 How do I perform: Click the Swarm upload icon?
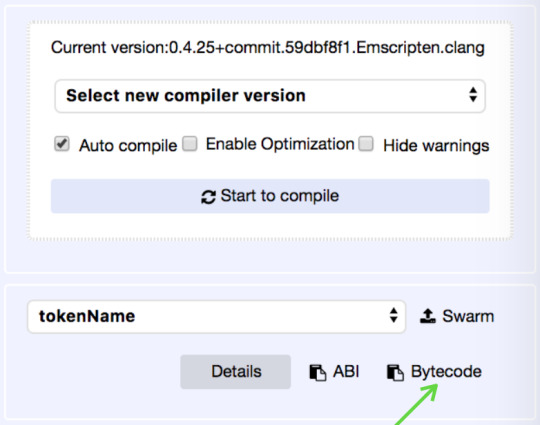(428, 316)
